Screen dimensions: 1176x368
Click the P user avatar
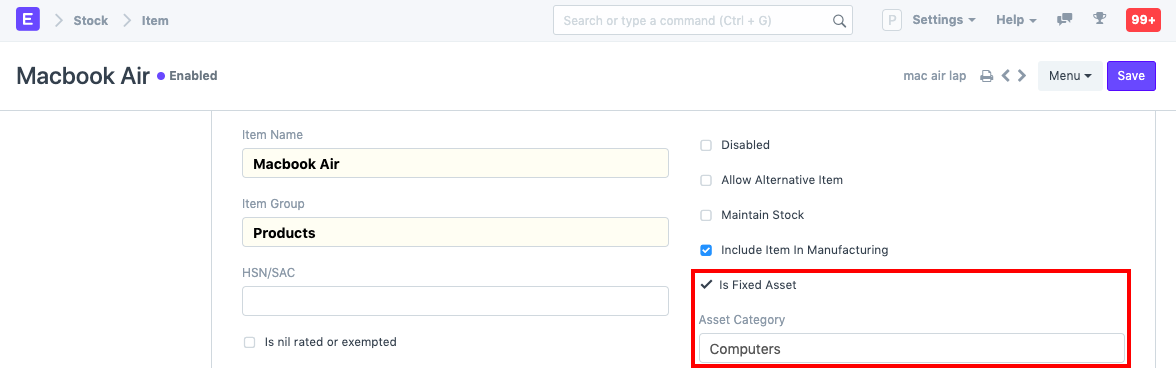coord(891,20)
